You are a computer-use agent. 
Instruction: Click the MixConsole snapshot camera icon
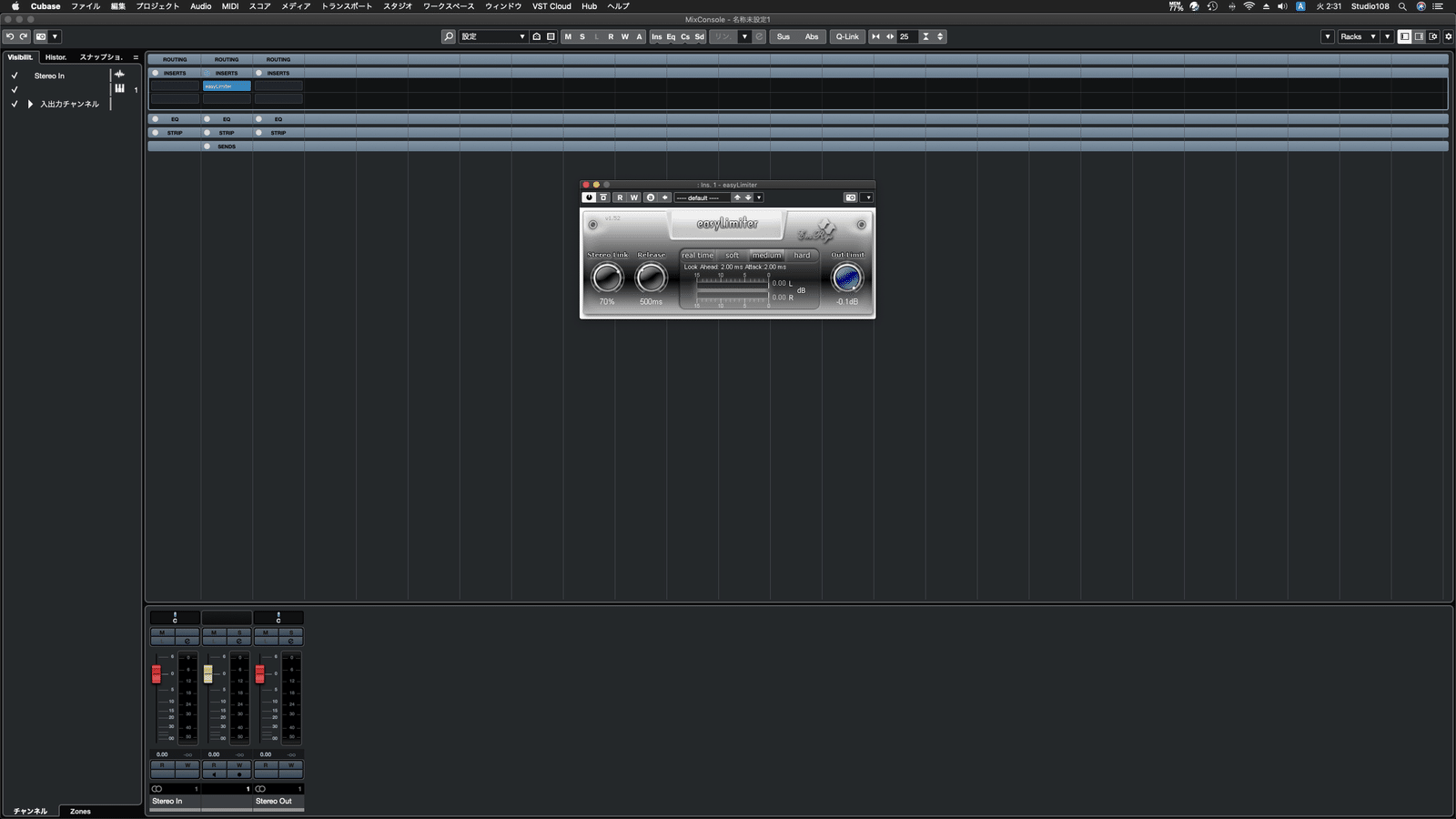click(41, 36)
